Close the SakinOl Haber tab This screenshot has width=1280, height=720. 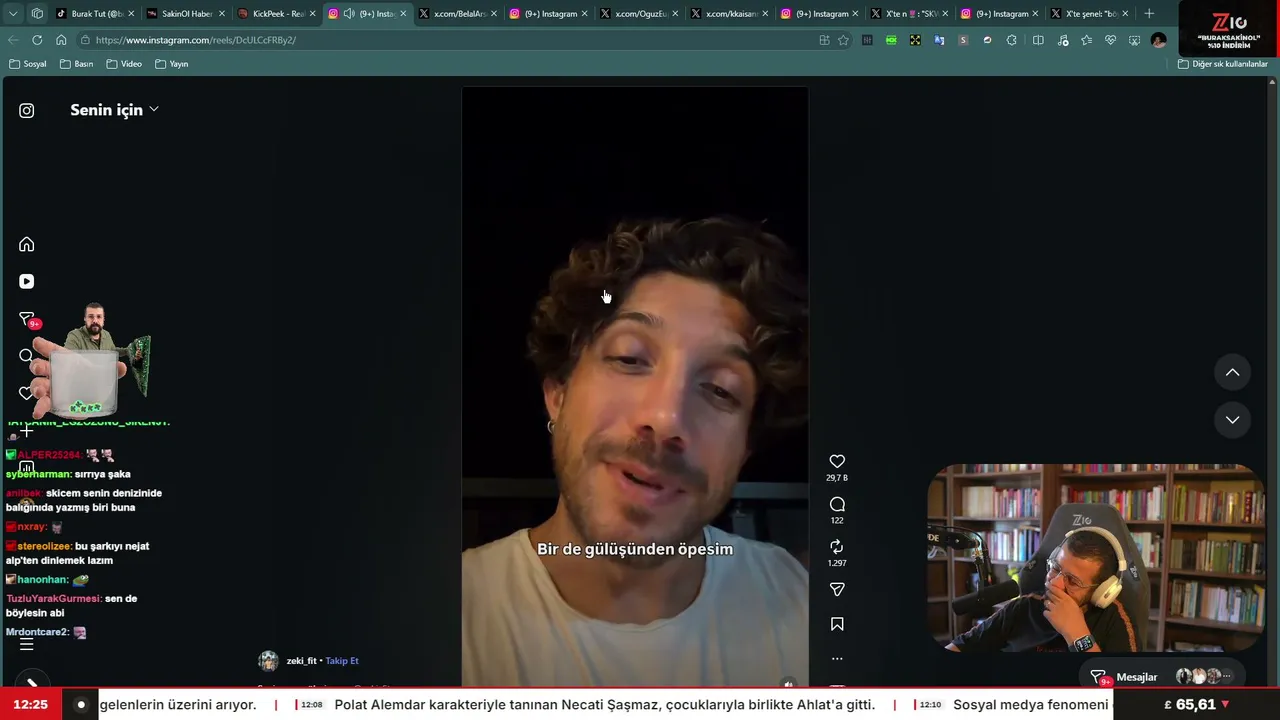pyautogui.click(x=222, y=14)
